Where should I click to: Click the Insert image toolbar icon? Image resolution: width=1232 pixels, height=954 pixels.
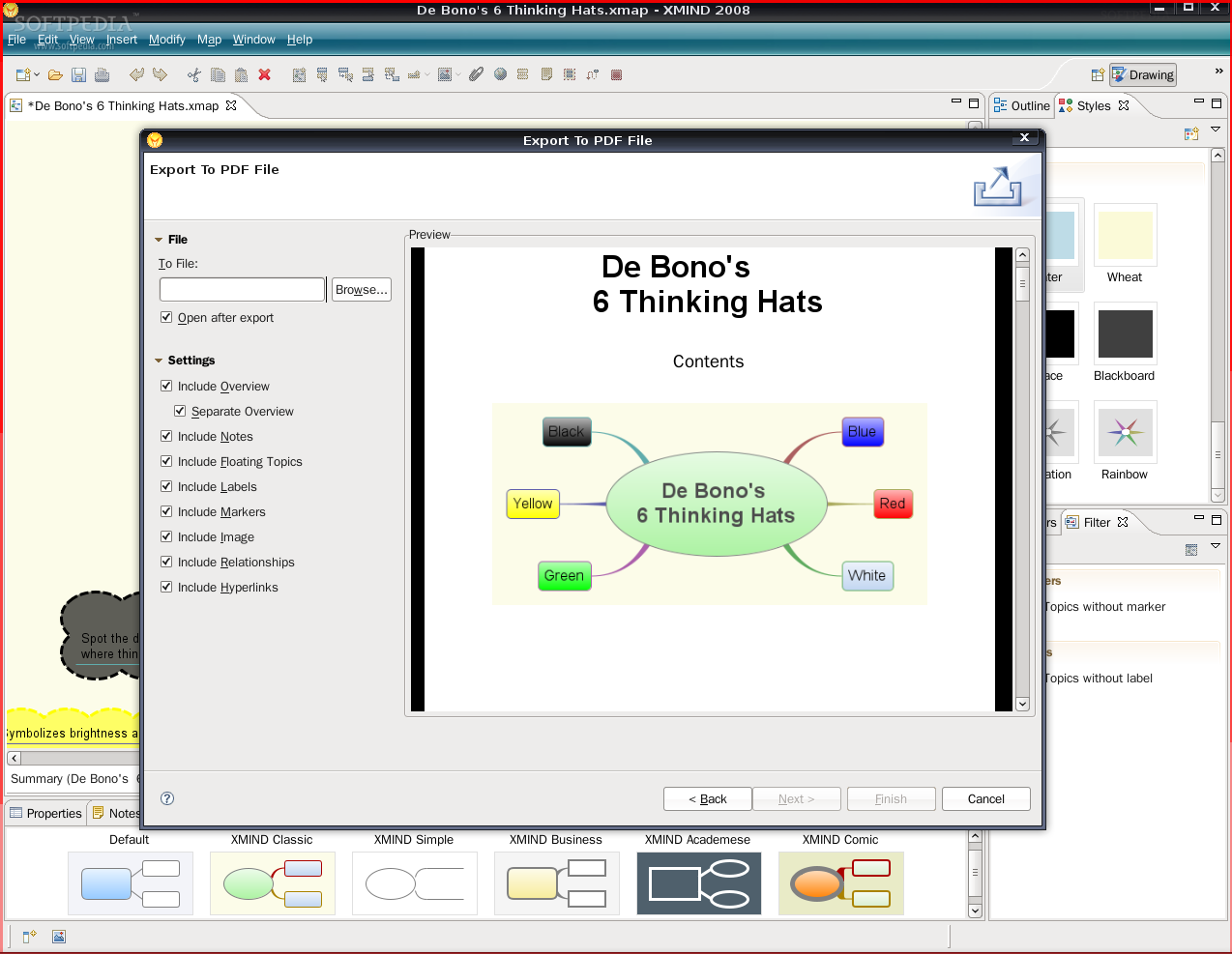pos(444,74)
